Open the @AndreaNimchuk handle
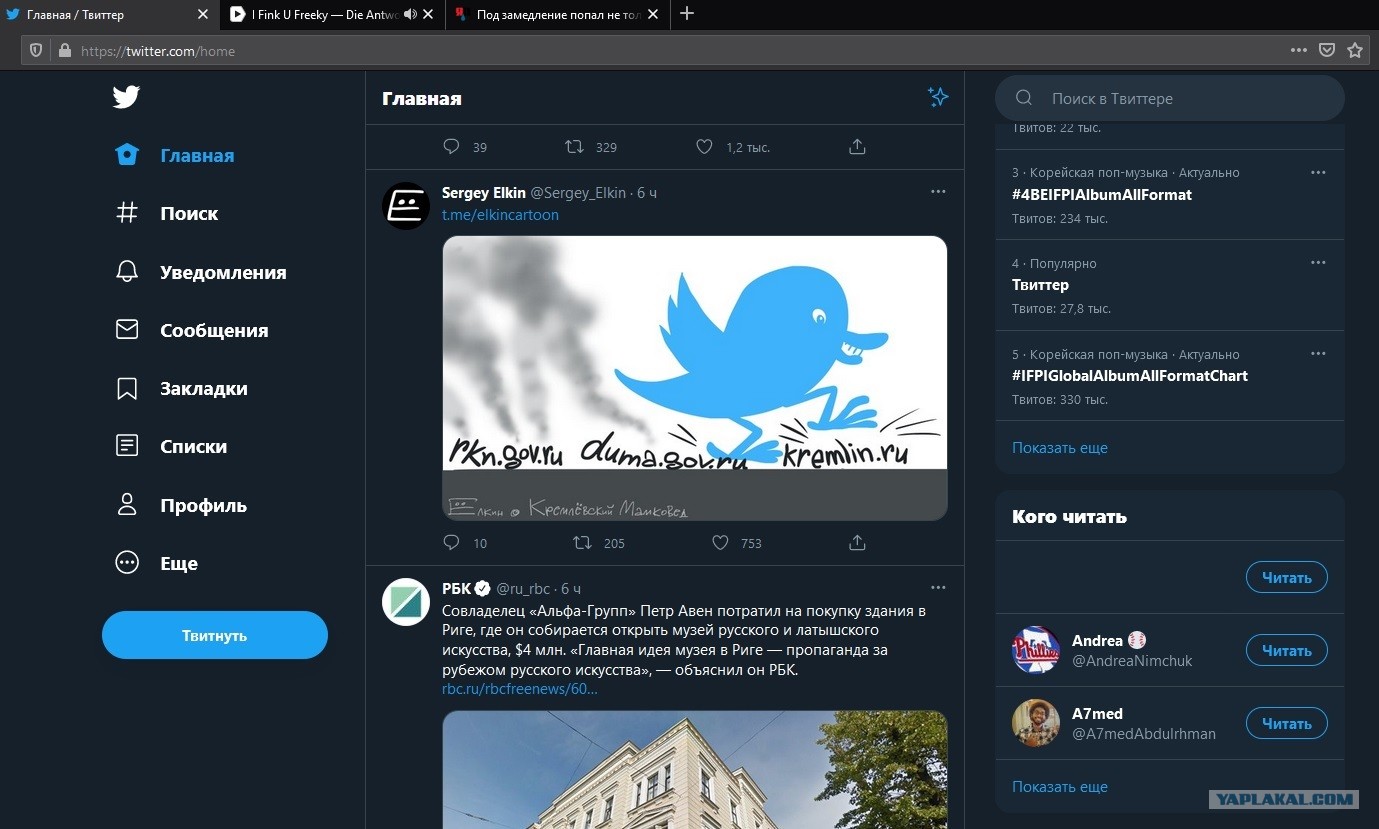1379x829 pixels. coord(1132,661)
